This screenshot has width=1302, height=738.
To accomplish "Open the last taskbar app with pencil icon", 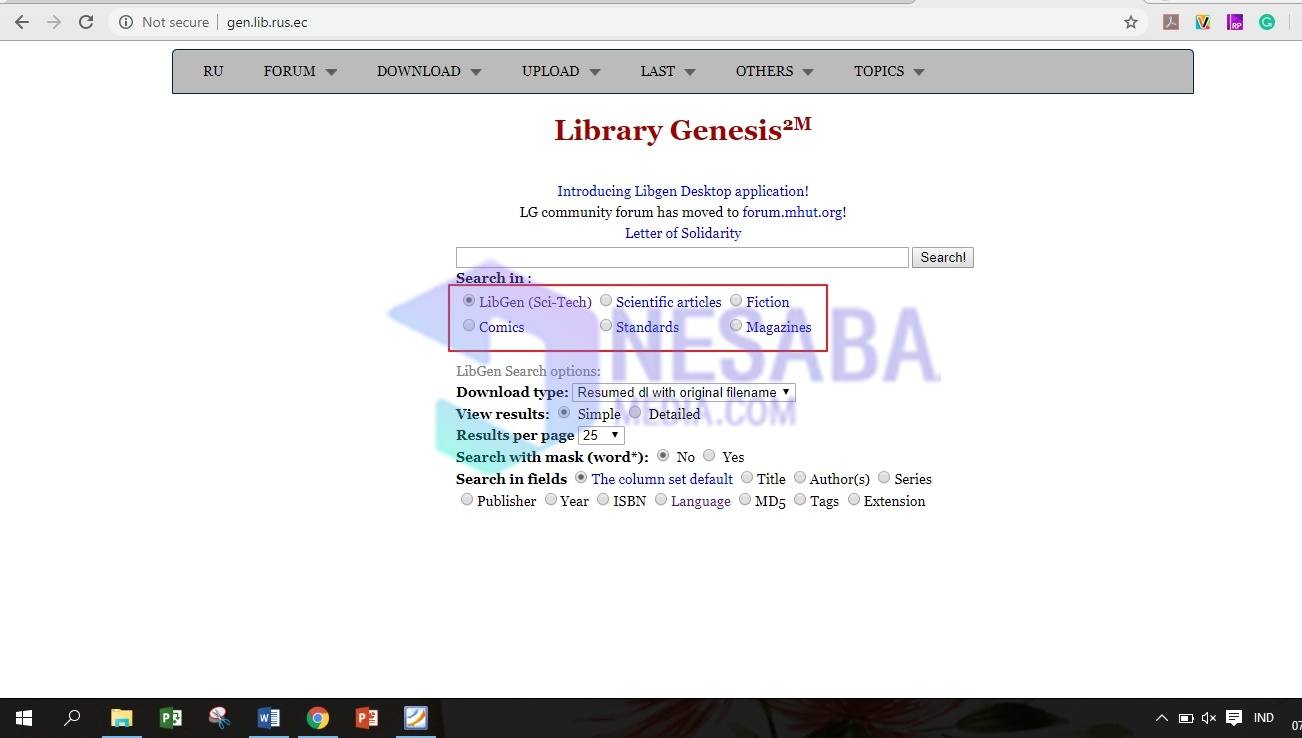I will point(415,718).
